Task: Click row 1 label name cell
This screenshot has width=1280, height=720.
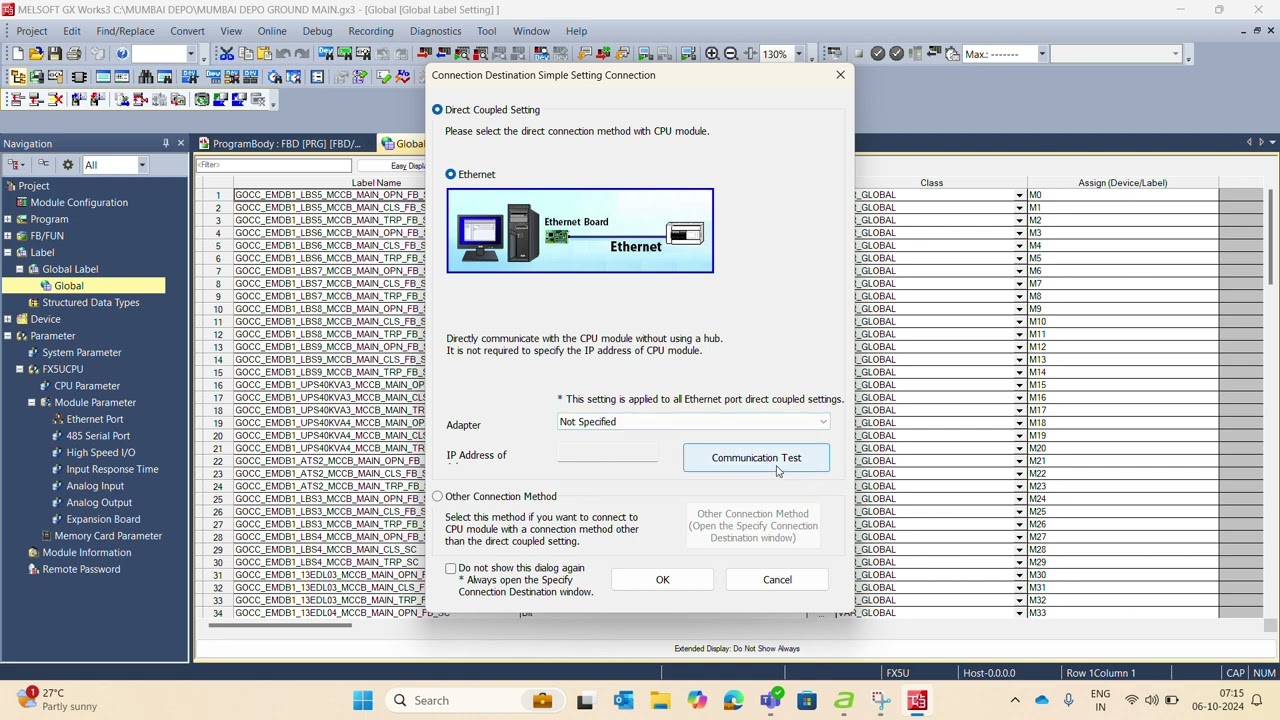Action: point(330,195)
